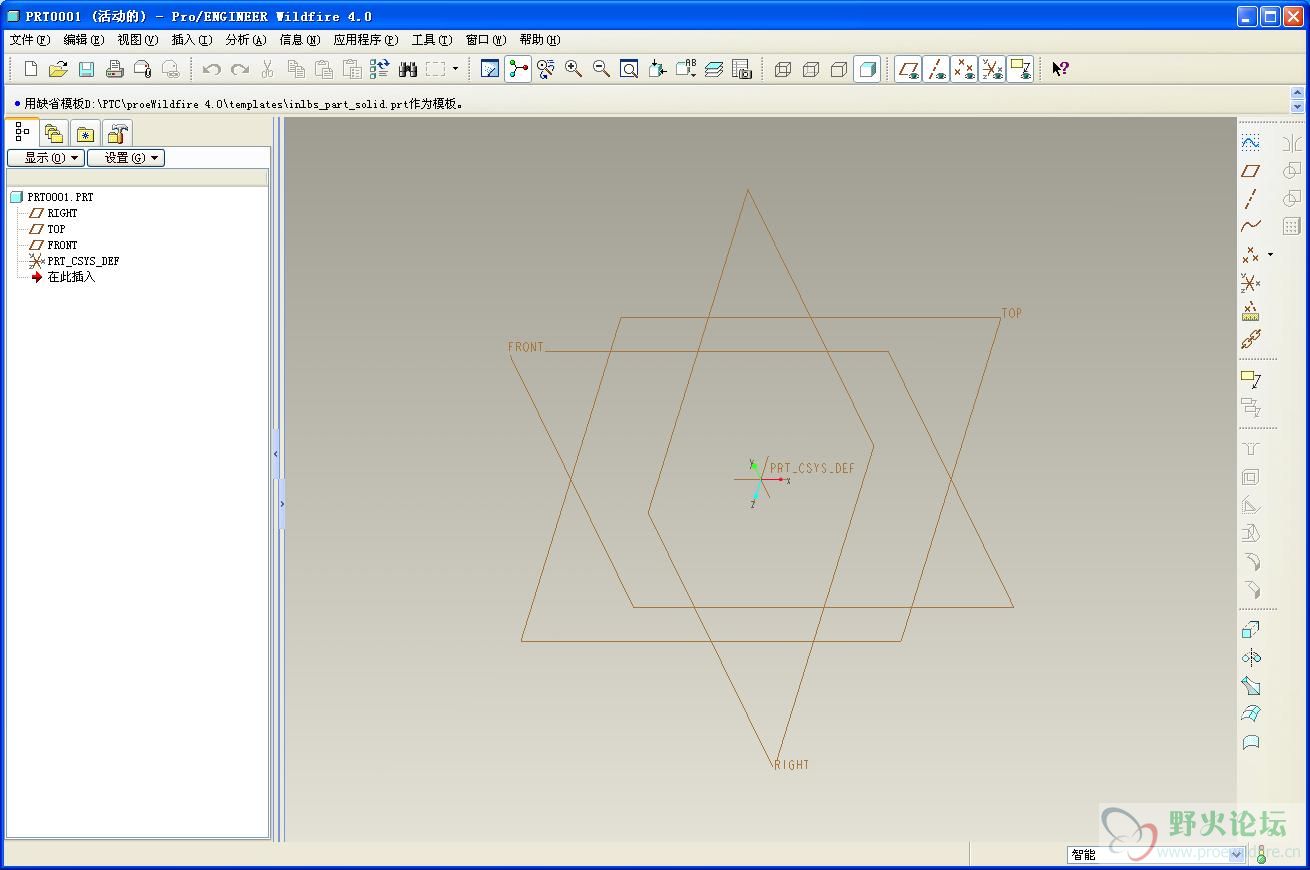
Task: Select the Datum Coordinate System tool
Action: click(1250, 283)
